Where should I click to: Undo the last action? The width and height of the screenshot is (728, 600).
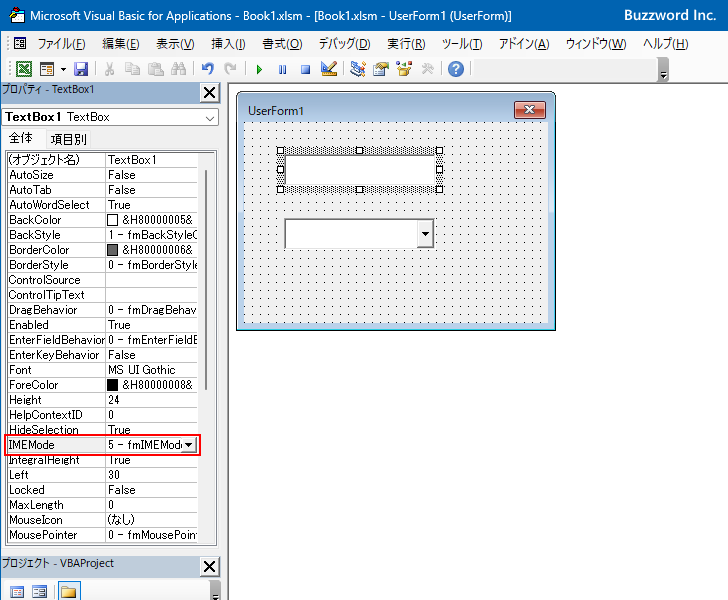click(x=208, y=69)
